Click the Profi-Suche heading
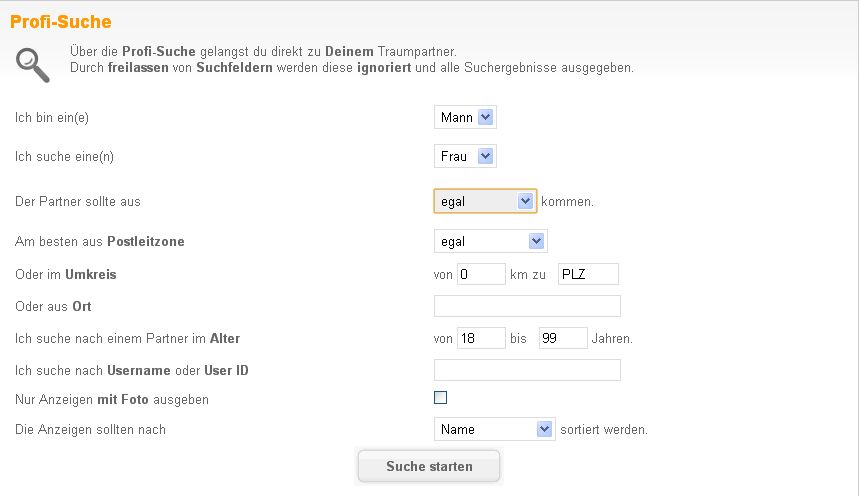This screenshot has height=496, width=859. click(61, 21)
